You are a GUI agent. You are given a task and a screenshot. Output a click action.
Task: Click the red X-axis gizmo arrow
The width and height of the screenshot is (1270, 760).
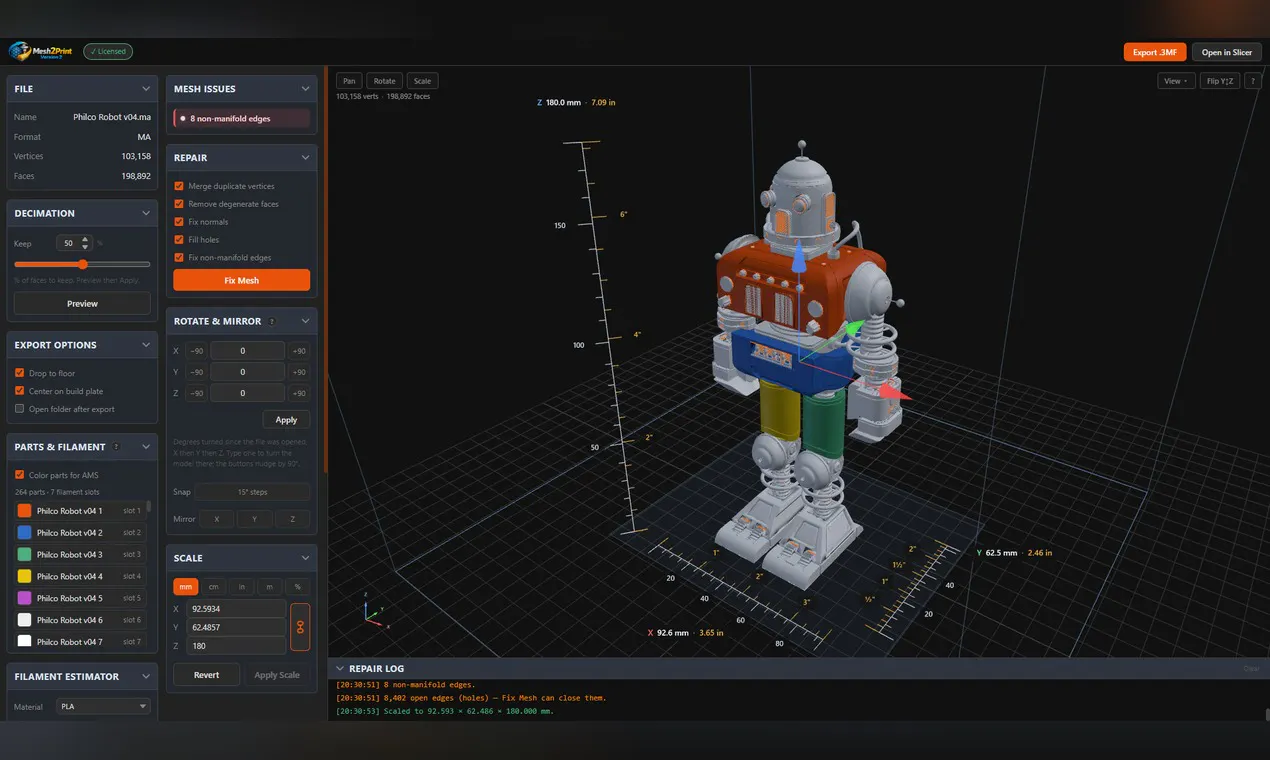(x=896, y=393)
